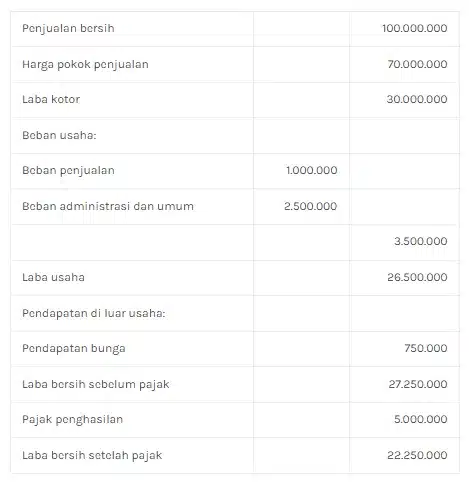The image size is (469, 485).
Task: Click the Beban penjualan label
Action: (68, 171)
